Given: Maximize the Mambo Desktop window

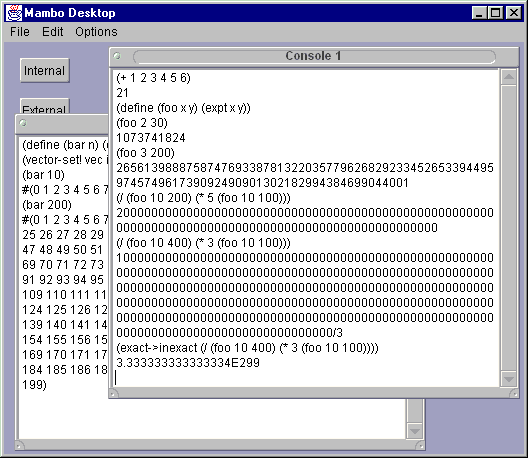Looking at the screenshot, I should click(496, 13).
